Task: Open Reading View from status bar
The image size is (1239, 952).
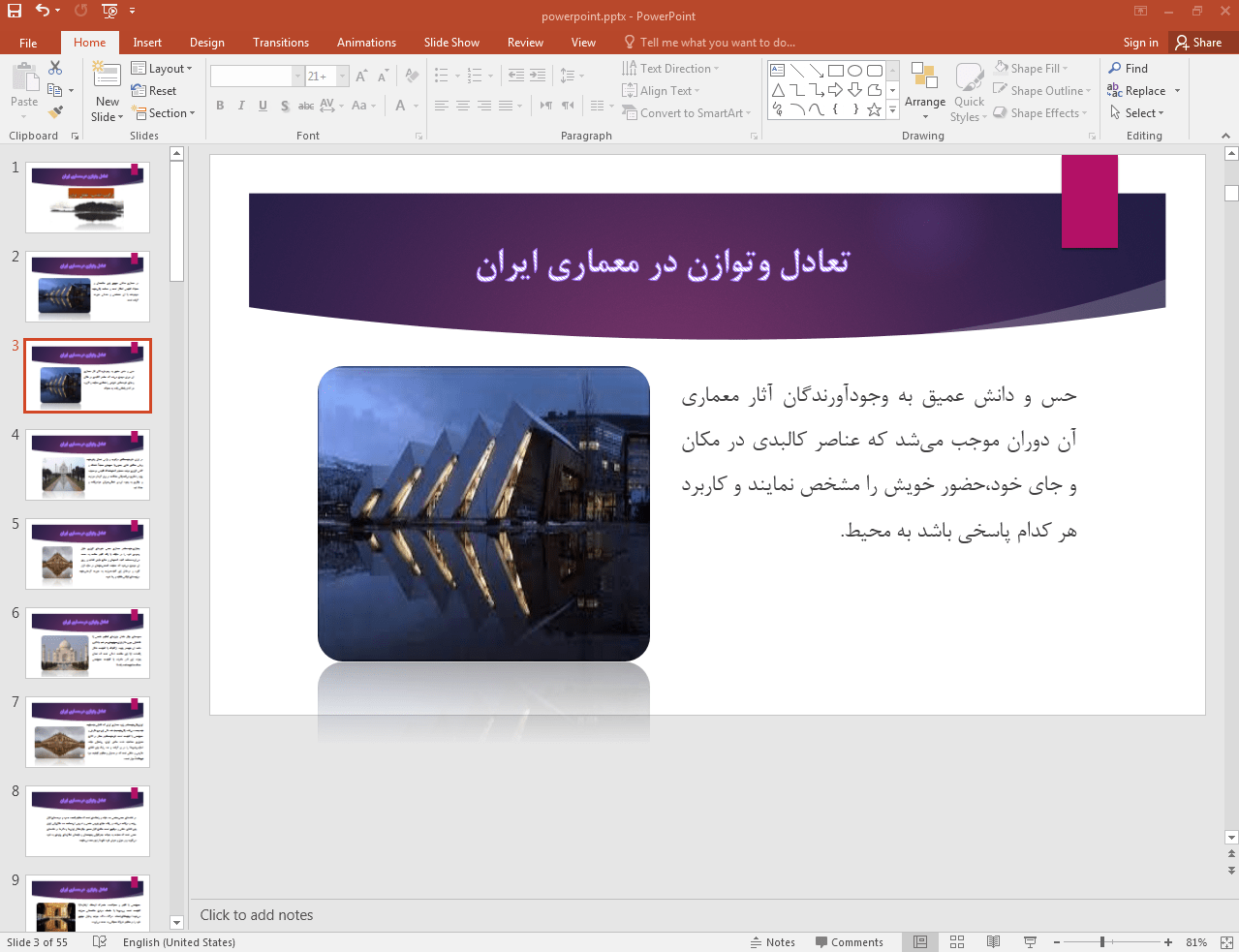Action: [x=993, y=942]
